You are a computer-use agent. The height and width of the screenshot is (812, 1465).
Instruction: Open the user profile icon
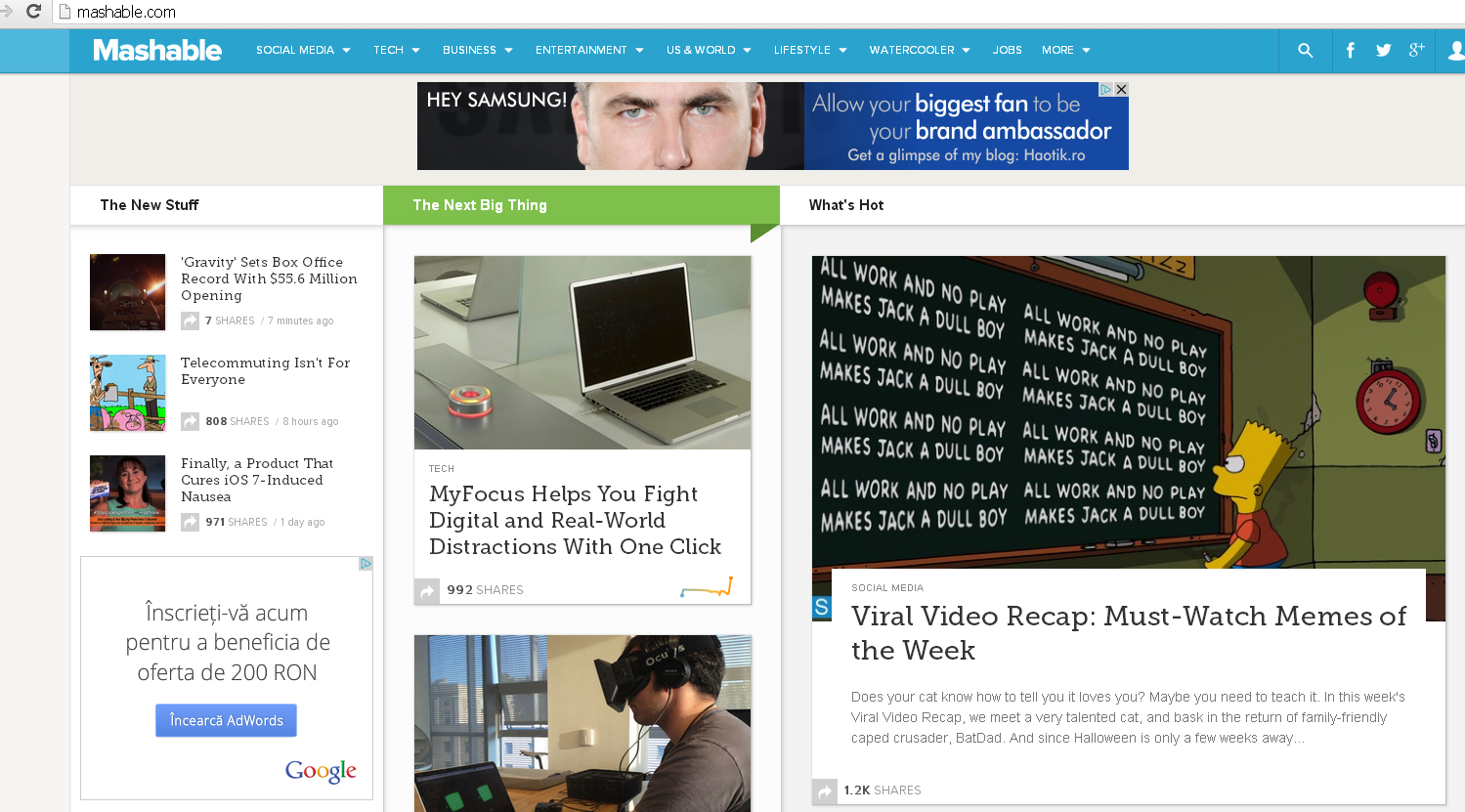[x=1457, y=50]
